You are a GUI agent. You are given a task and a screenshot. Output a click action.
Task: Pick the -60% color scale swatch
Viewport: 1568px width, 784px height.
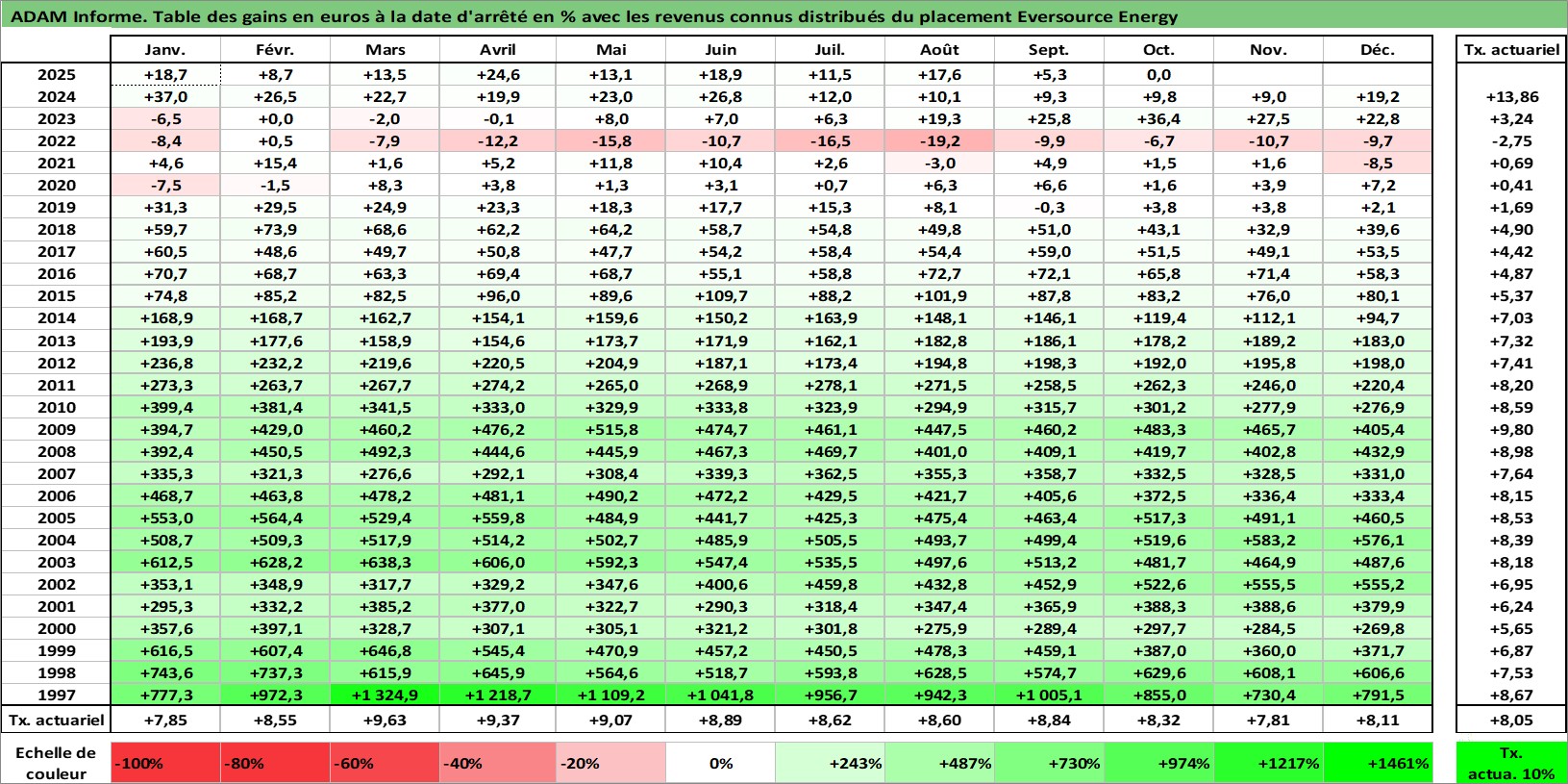(385, 763)
